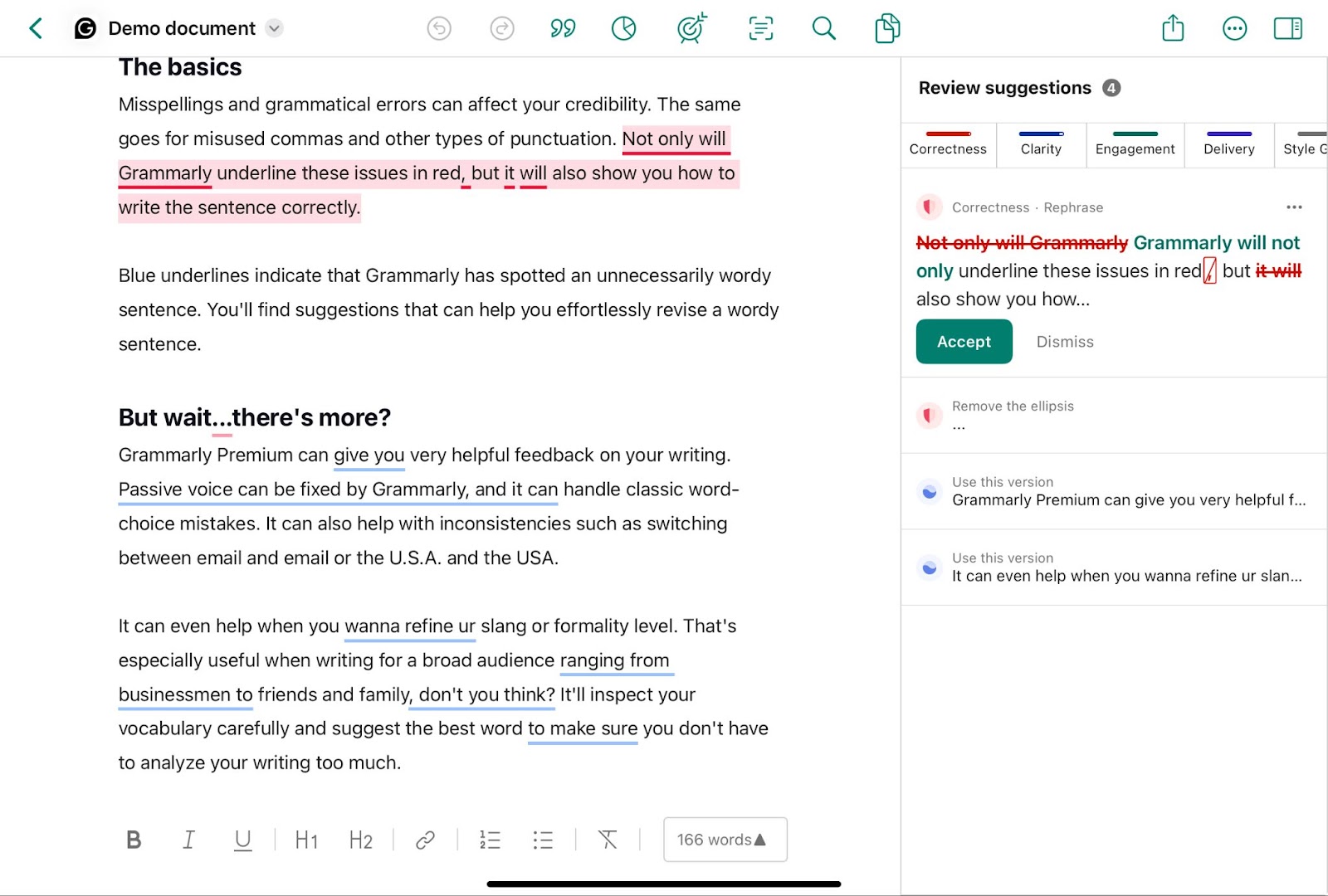This screenshot has width=1328, height=896.
Task: Open the citation quotes tool
Action: pyautogui.click(x=563, y=28)
